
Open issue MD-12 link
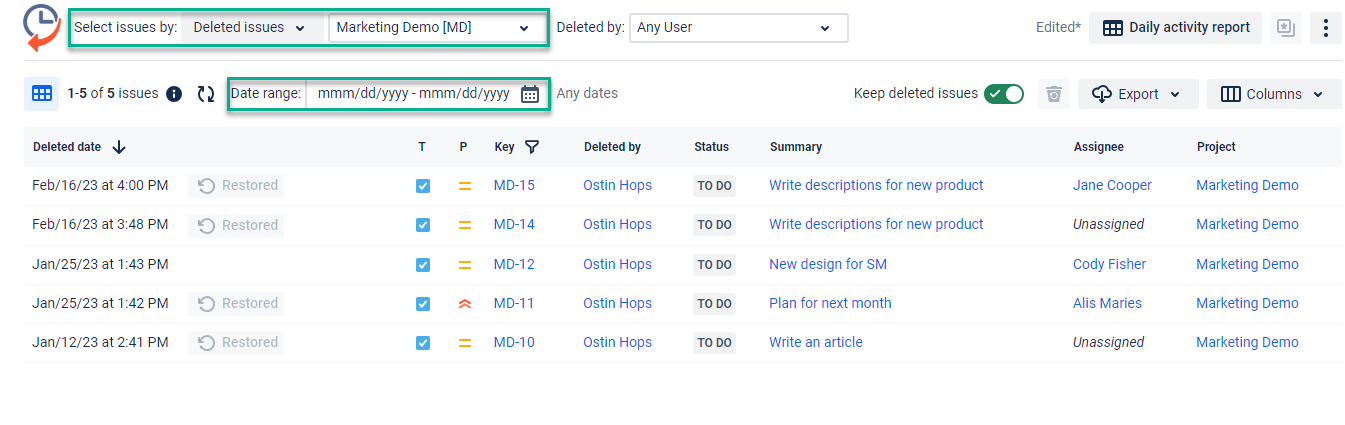coord(514,265)
